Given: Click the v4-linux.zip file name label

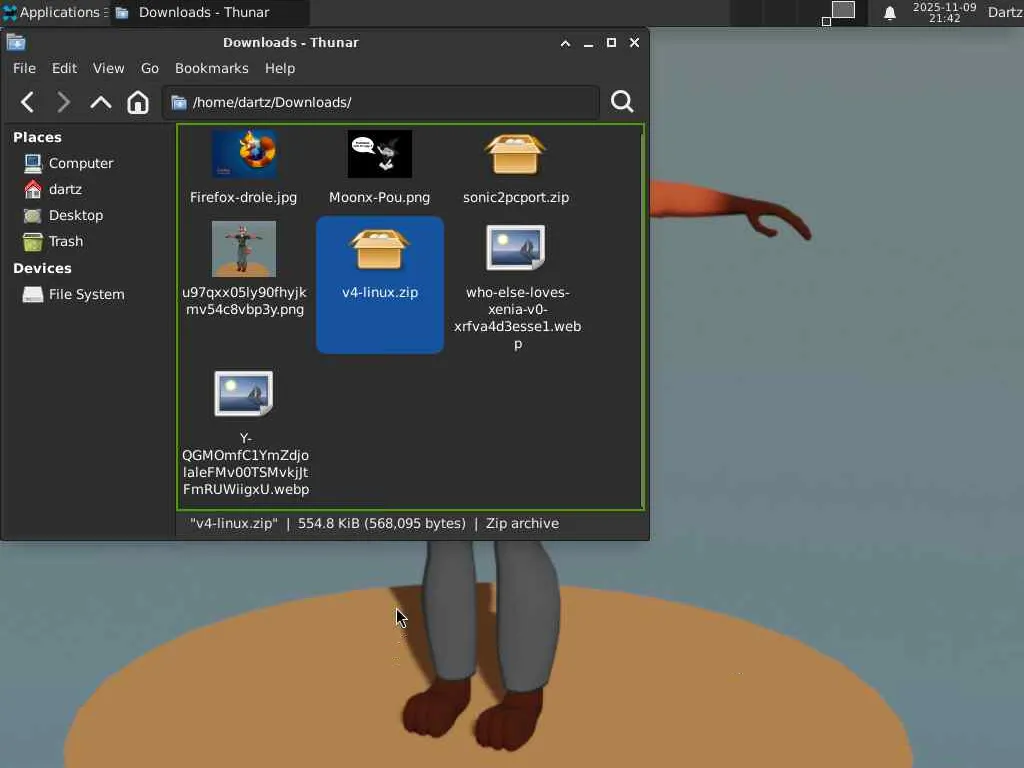Looking at the screenshot, I should click(380, 293).
